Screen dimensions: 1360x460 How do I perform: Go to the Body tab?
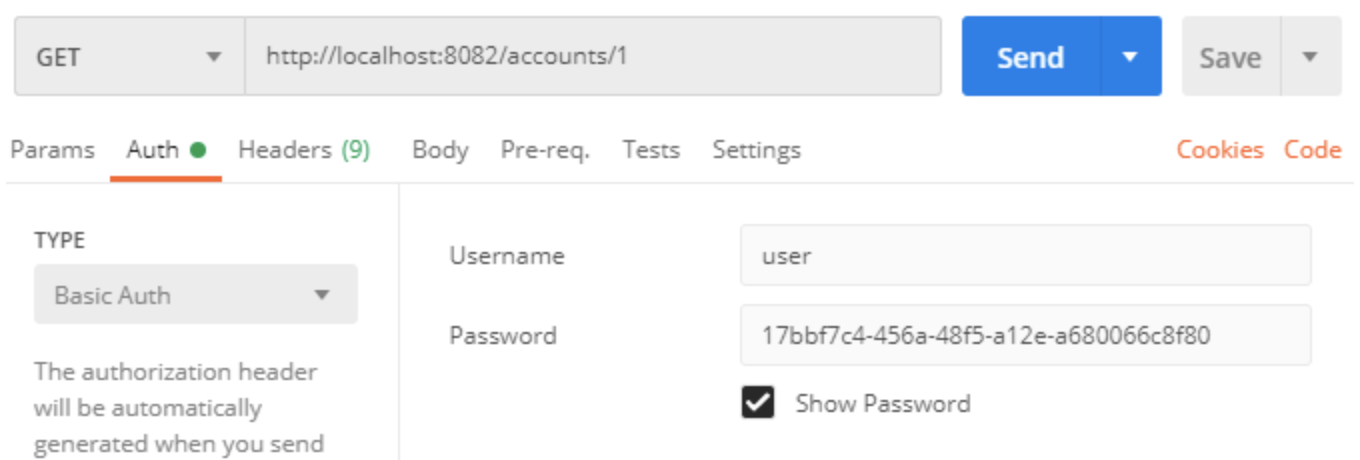440,150
